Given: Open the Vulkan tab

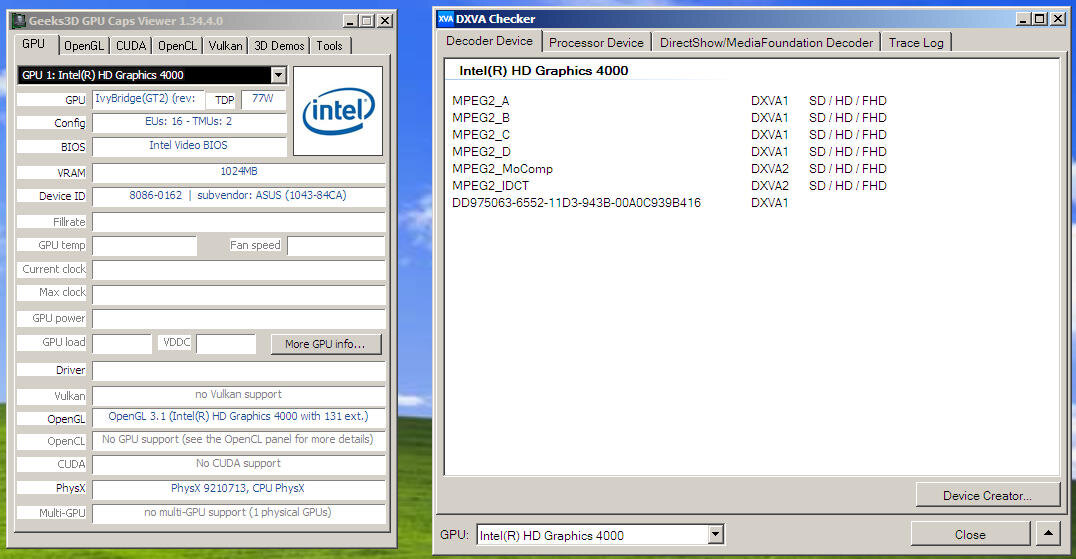Looking at the screenshot, I should click(225, 46).
